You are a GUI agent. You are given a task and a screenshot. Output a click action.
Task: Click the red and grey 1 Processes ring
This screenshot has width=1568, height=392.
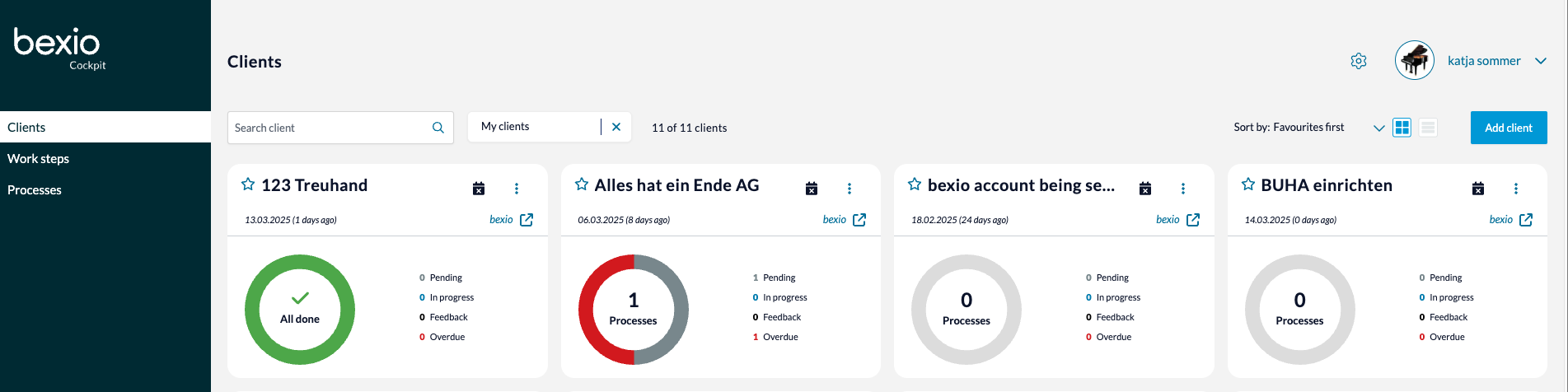[634, 310]
